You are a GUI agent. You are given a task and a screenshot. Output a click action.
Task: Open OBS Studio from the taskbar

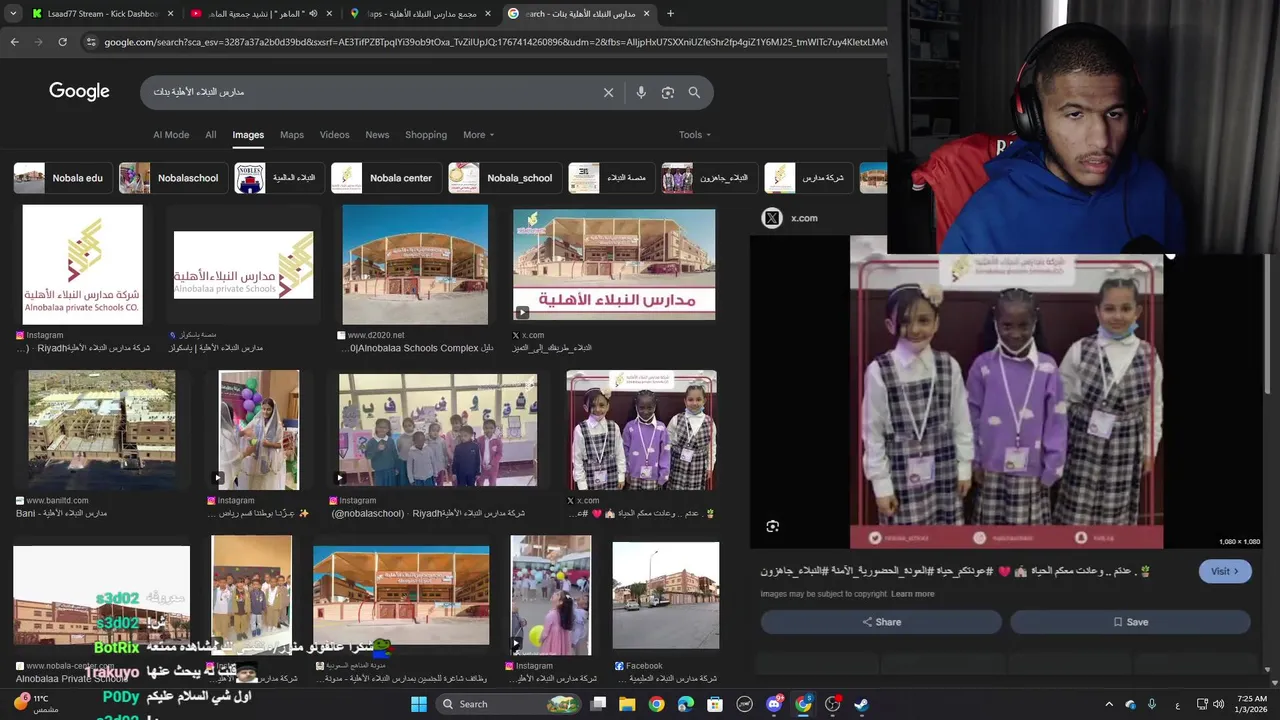pyautogui.click(x=832, y=704)
